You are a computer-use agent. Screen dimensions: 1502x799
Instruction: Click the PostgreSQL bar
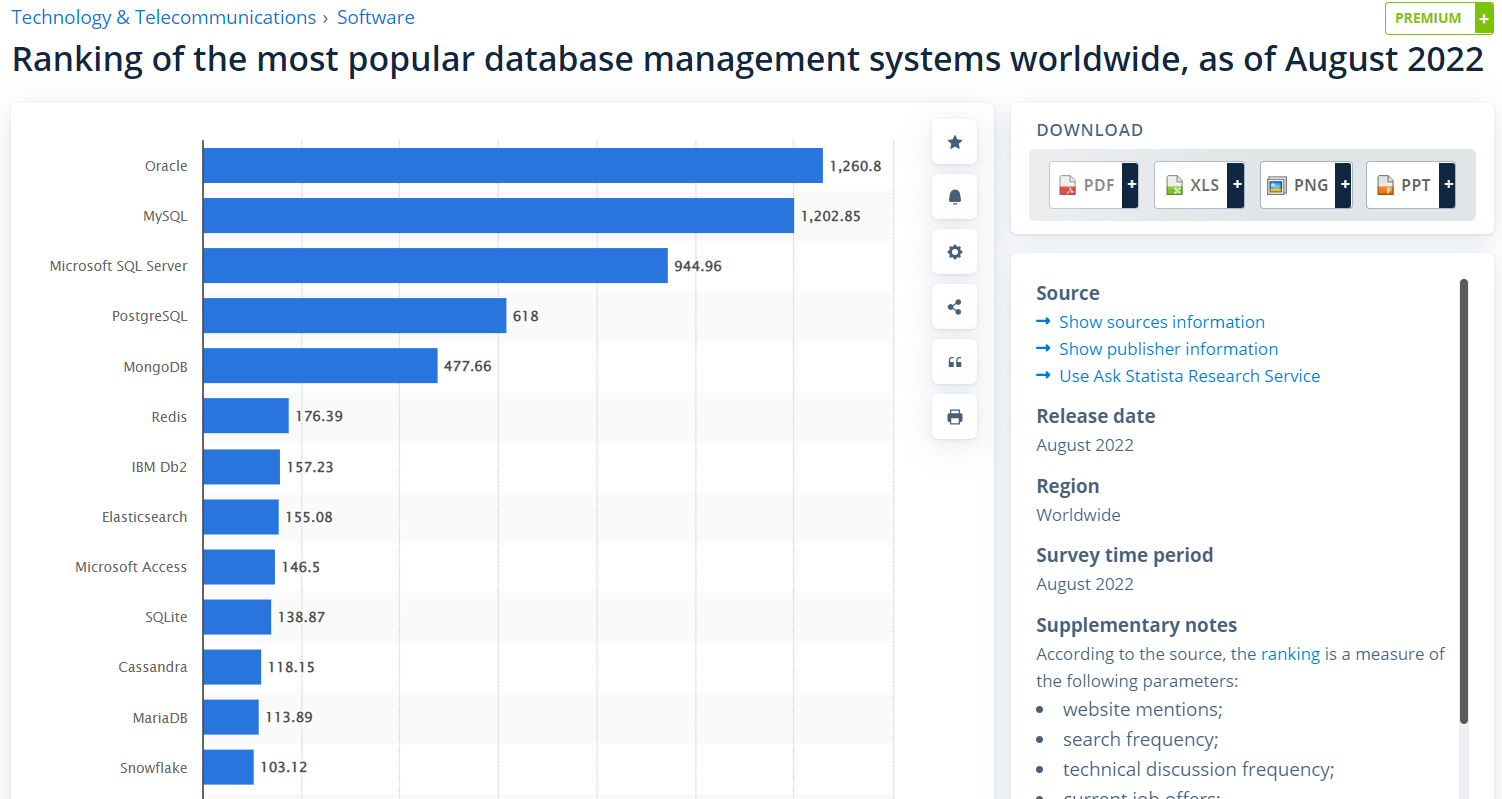click(x=355, y=316)
